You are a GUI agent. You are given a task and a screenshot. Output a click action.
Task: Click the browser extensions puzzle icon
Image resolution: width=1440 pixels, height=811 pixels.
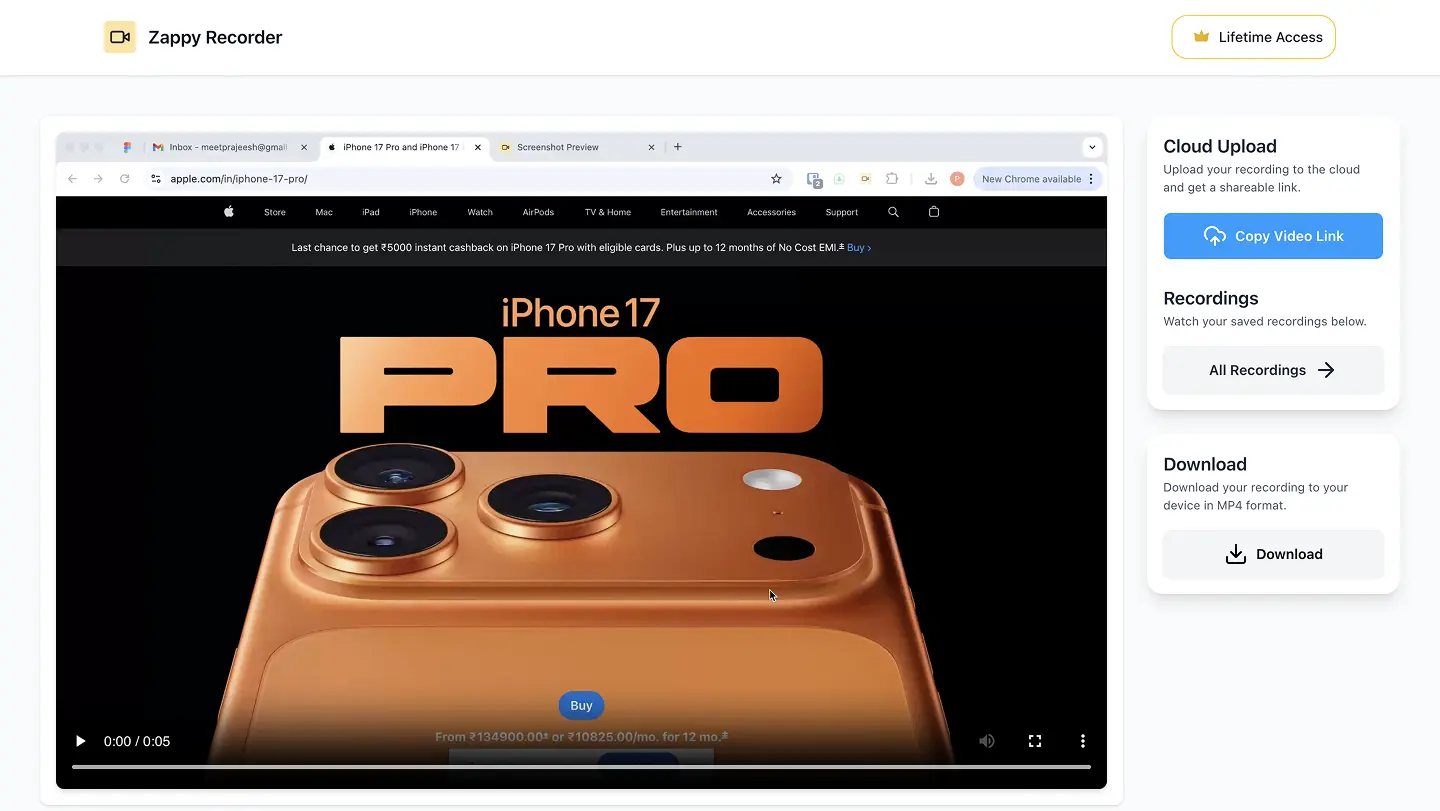(891, 178)
